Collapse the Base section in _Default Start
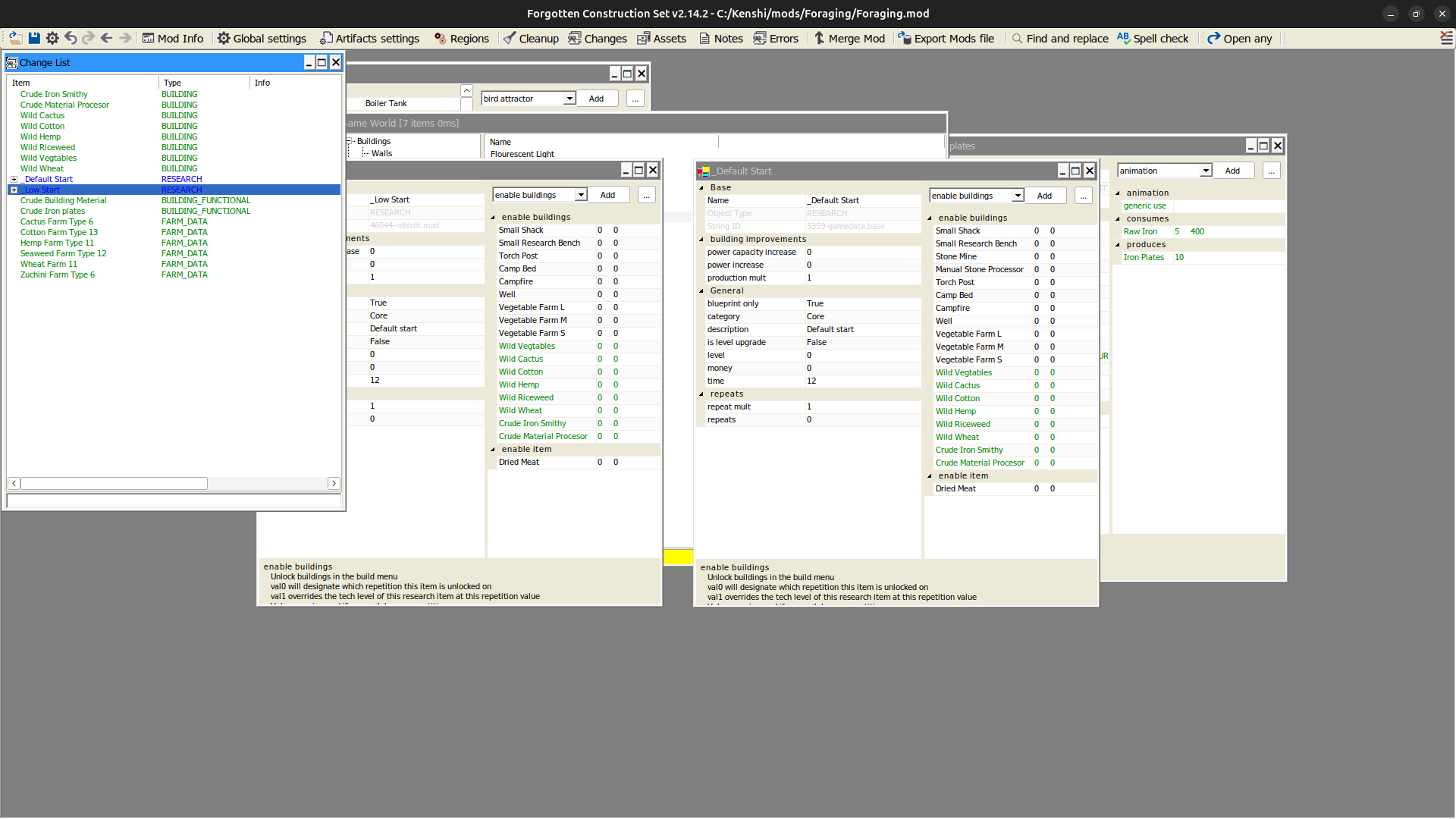Screen dimensions: 1456x819 (701, 187)
